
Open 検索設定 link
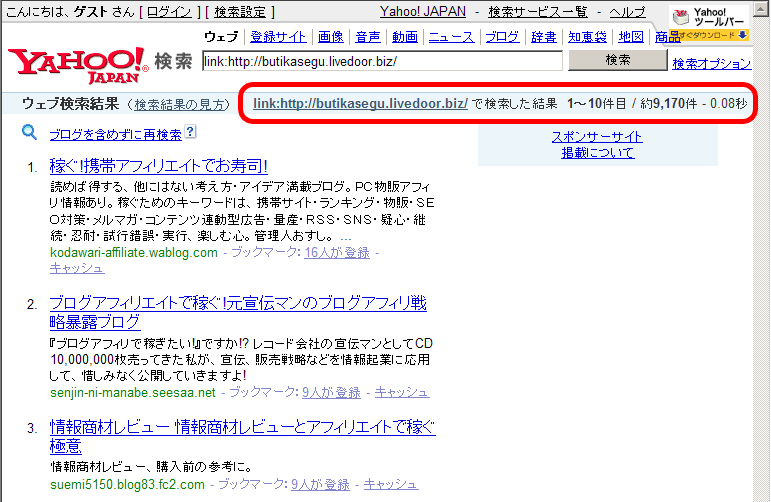coord(240,11)
